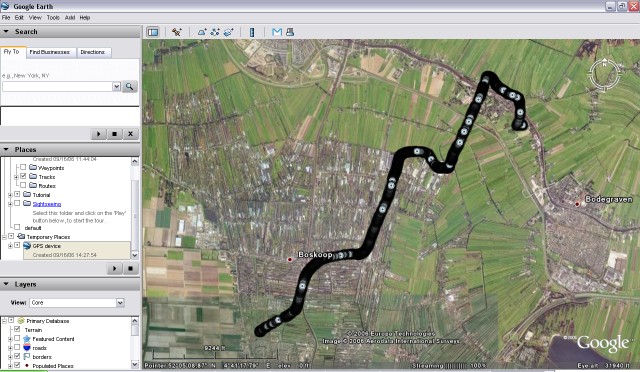Enable the Waypoints checkbox
The image size is (640, 372).
(x=23, y=167)
